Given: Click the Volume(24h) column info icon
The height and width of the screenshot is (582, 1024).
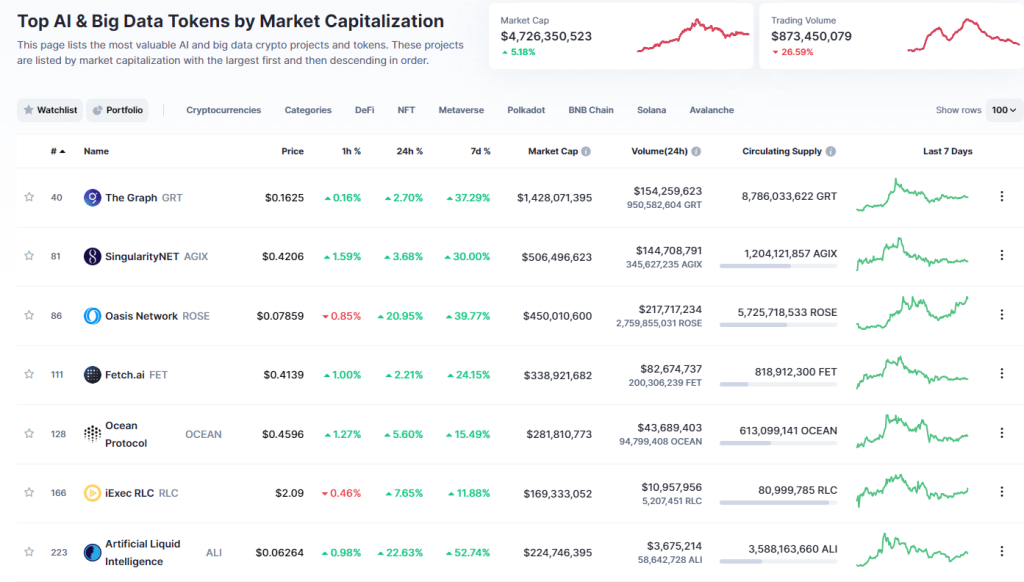Looking at the screenshot, I should click(697, 151).
